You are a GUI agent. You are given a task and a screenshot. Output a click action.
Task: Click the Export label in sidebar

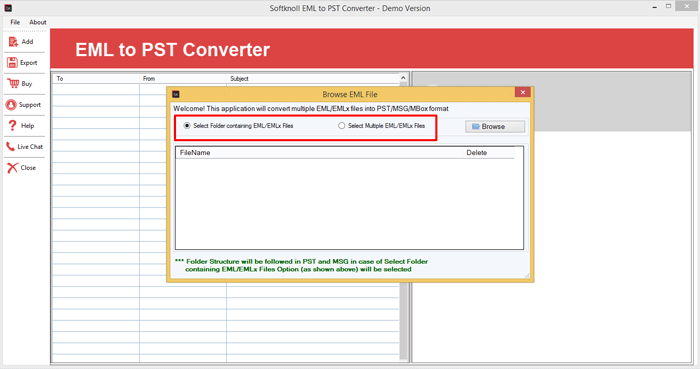pyautogui.click(x=29, y=63)
